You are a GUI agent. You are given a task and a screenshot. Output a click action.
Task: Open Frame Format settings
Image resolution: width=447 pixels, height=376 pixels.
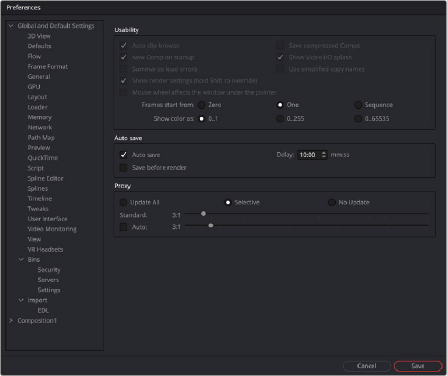(x=48, y=66)
